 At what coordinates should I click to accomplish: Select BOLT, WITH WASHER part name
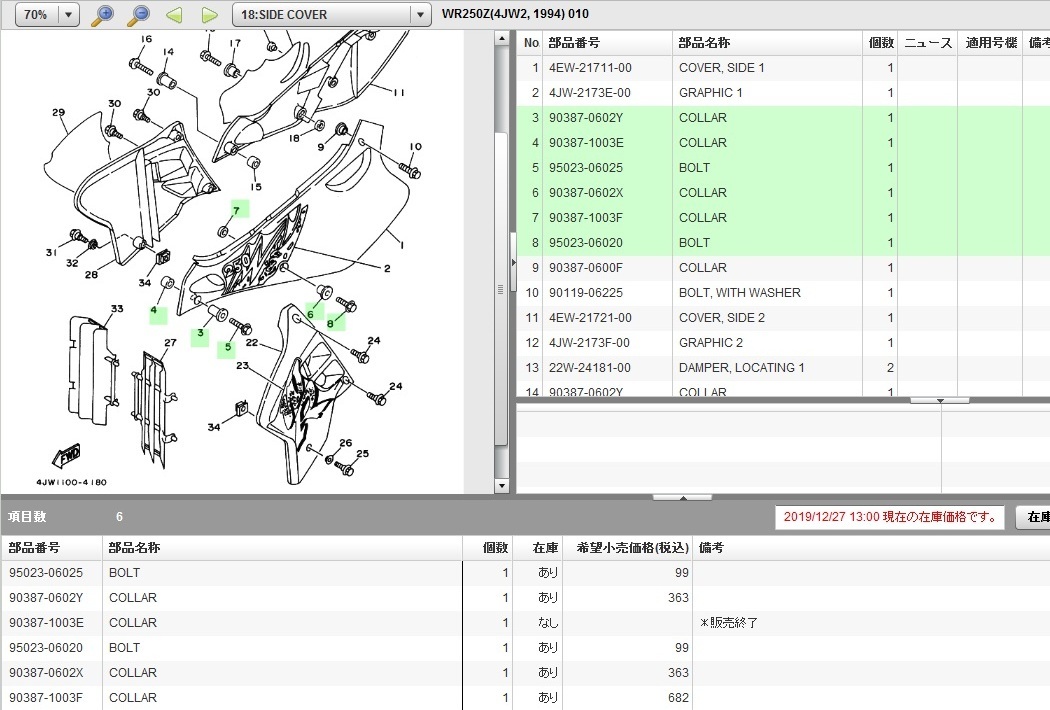tap(739, 293)
